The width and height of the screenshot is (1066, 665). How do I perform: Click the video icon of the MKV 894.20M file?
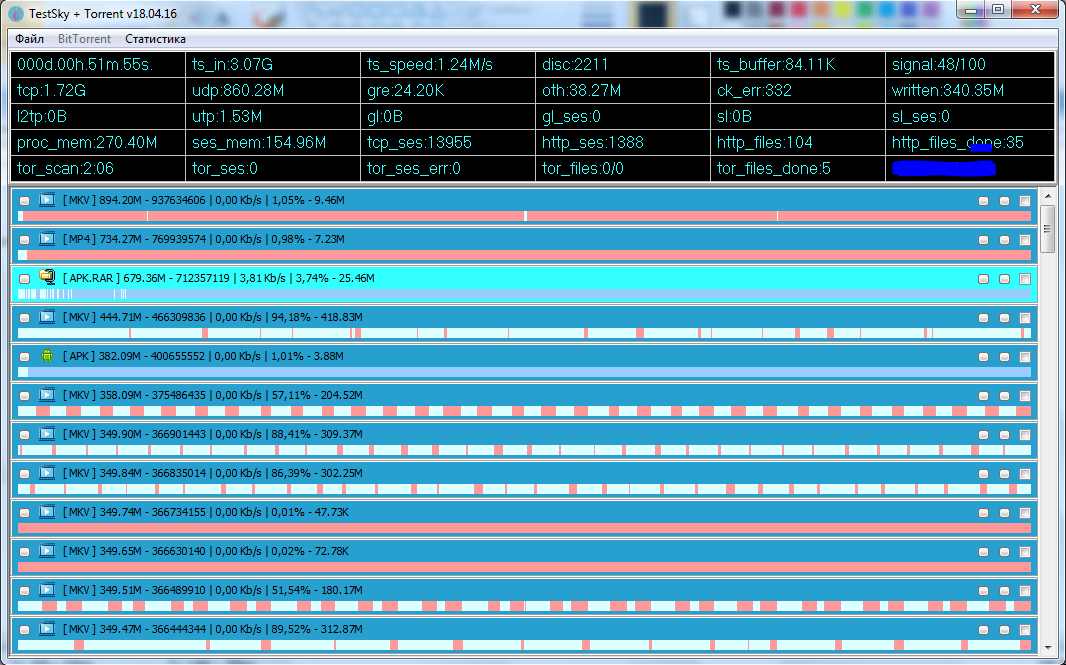[x=47, y=200]
